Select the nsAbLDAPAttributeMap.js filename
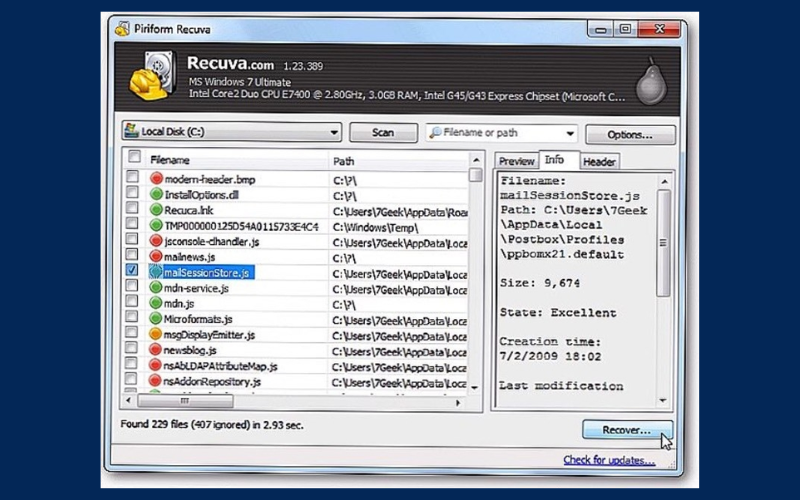Screen dimensions: 800x500 click(x=220, y=366)
